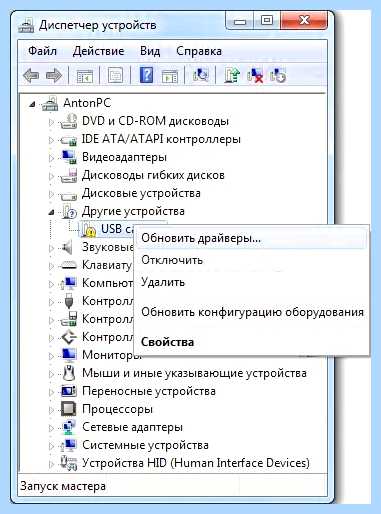
Task: Expand Мыши и иные указывающие устройства
Action: point(51,375)
